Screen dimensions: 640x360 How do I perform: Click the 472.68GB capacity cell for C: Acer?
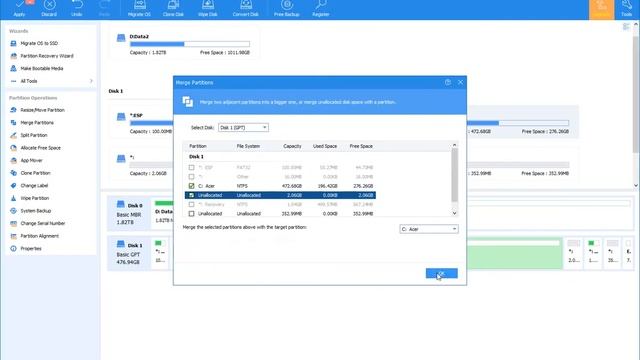pos(292,186)
